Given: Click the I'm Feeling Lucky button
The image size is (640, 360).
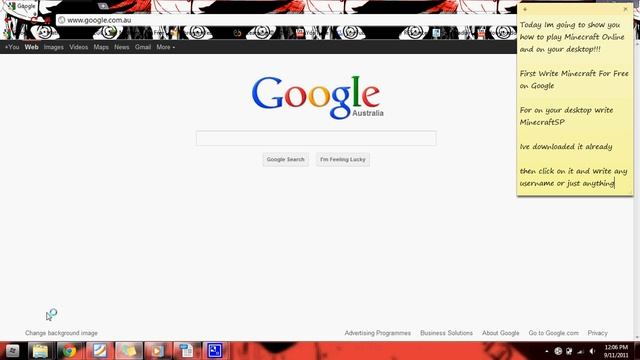Looking at the screenshot, I should point(343,159).
